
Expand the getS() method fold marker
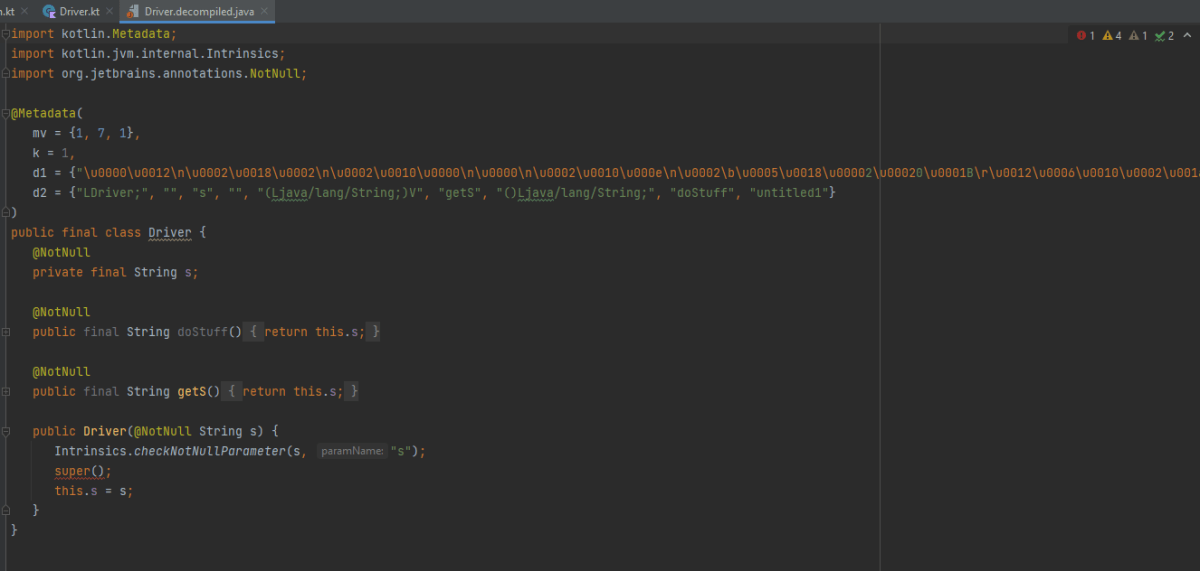click(6, 391)
